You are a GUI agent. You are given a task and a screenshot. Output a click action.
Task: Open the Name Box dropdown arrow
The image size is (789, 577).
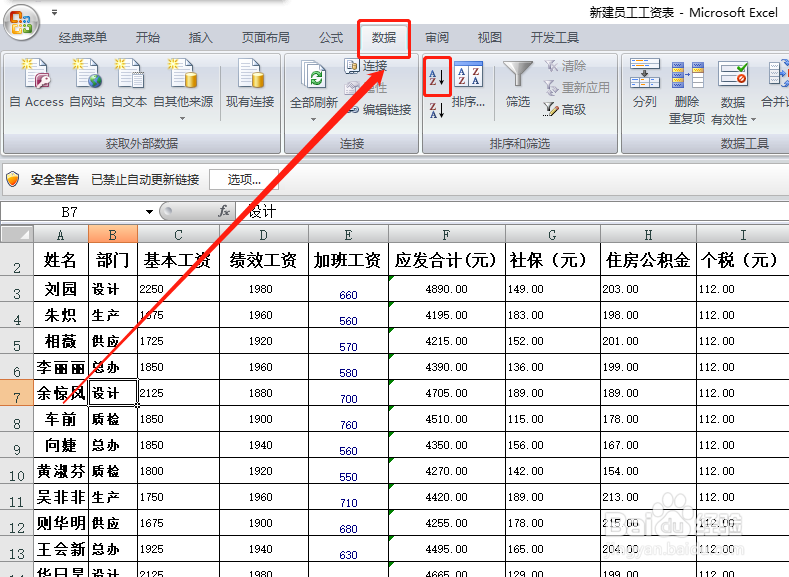[149, 212]
